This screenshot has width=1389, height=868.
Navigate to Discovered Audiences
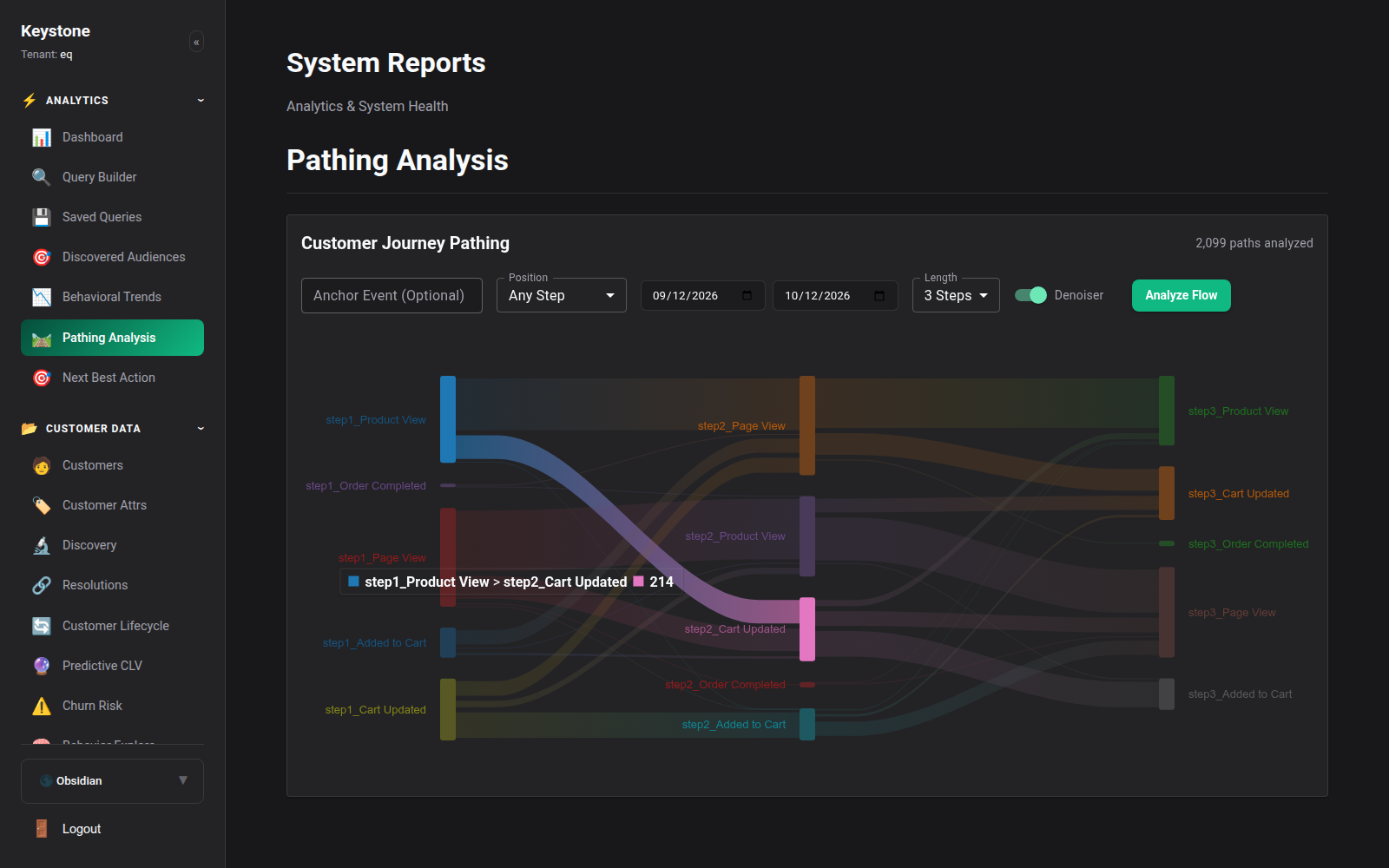tap(112, 257)
